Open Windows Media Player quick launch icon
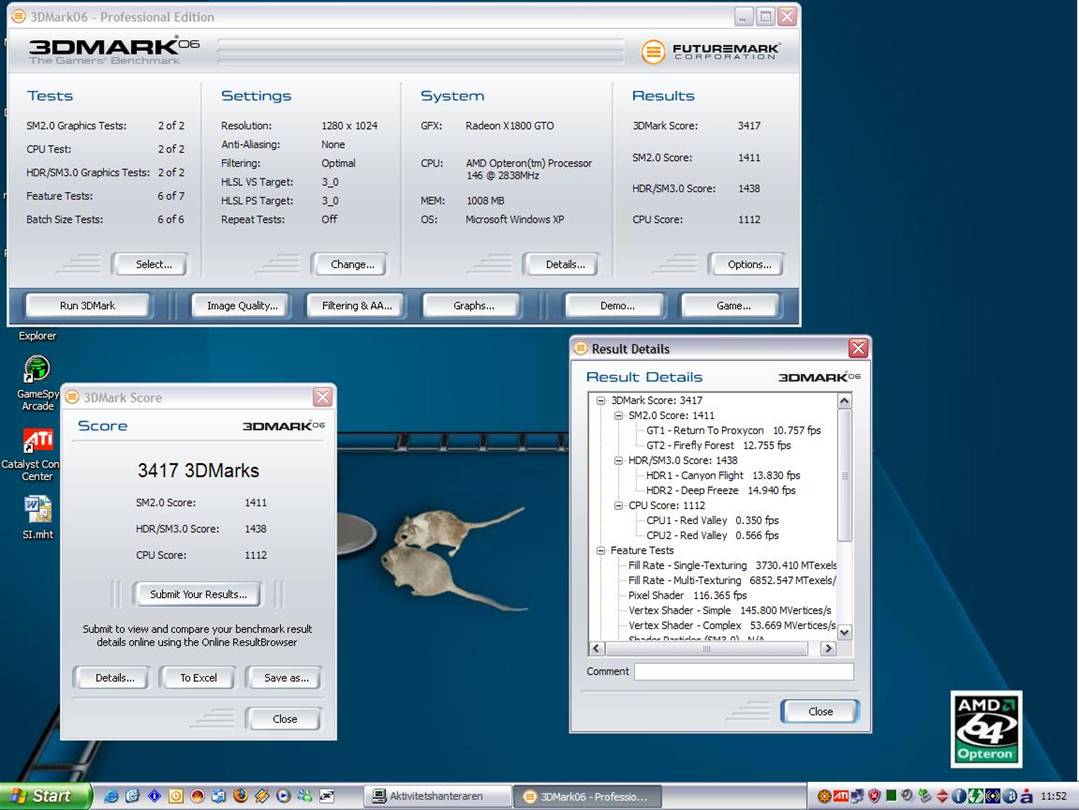 [x=284, y=796]
